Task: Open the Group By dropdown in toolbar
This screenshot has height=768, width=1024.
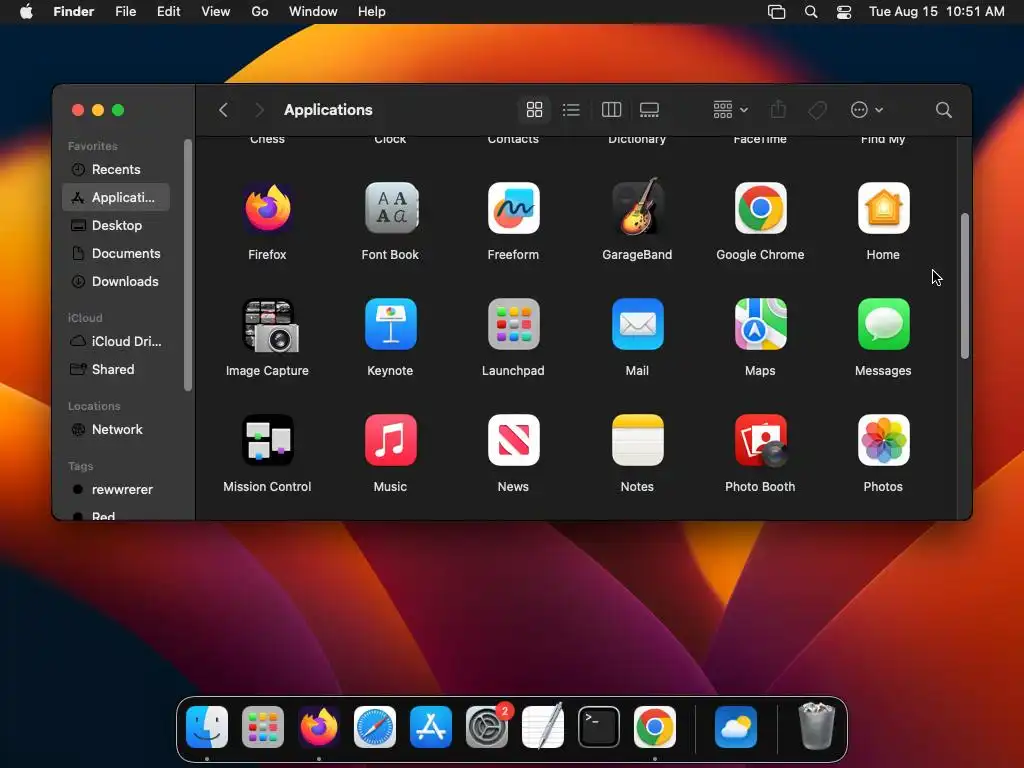Action: pyautogui.click(x=730, y=110)
